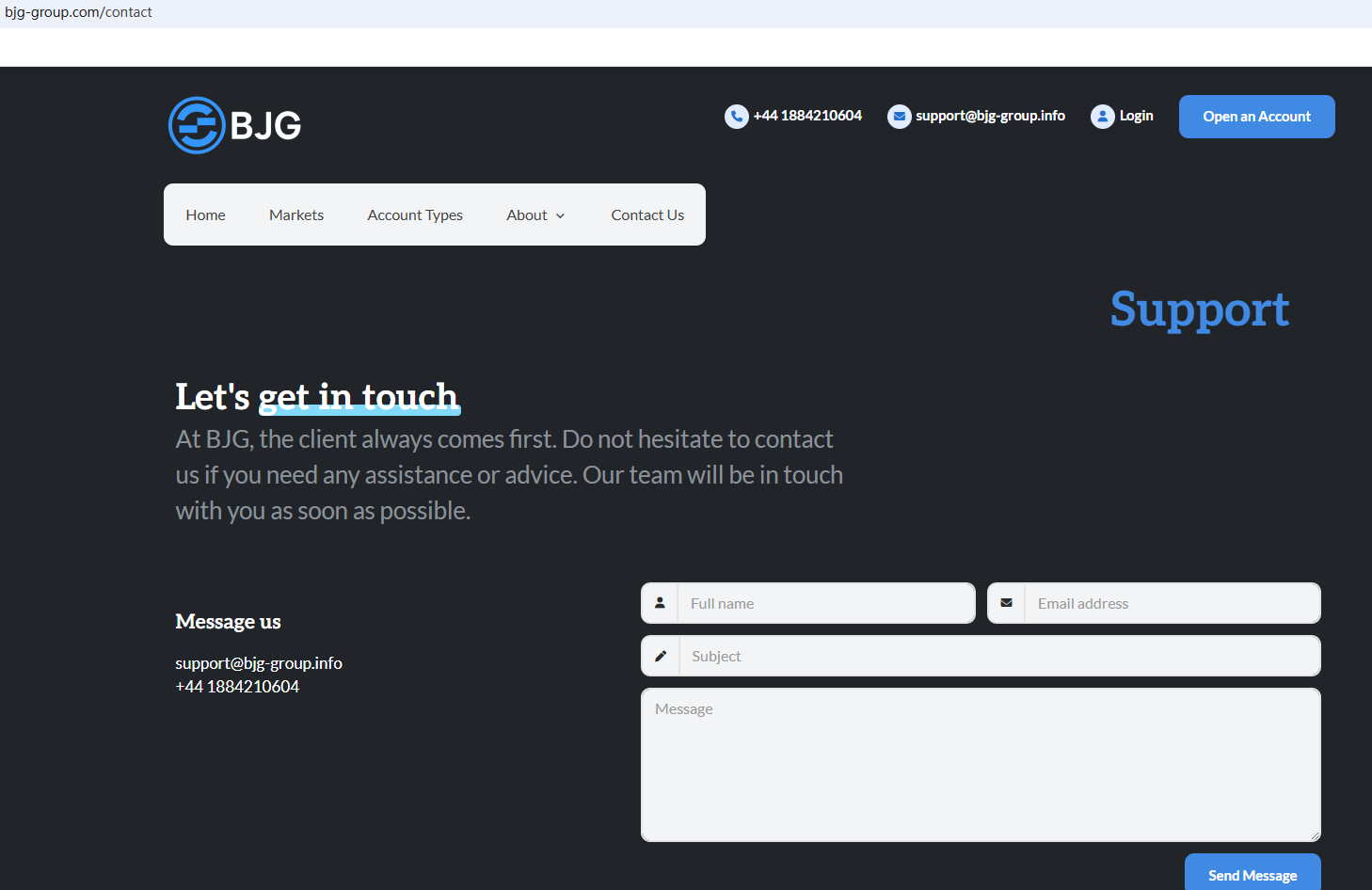Click the envelope icon beside header email
The height and width of the screenshot is (890, 1372).
click(x=900, y=117)
